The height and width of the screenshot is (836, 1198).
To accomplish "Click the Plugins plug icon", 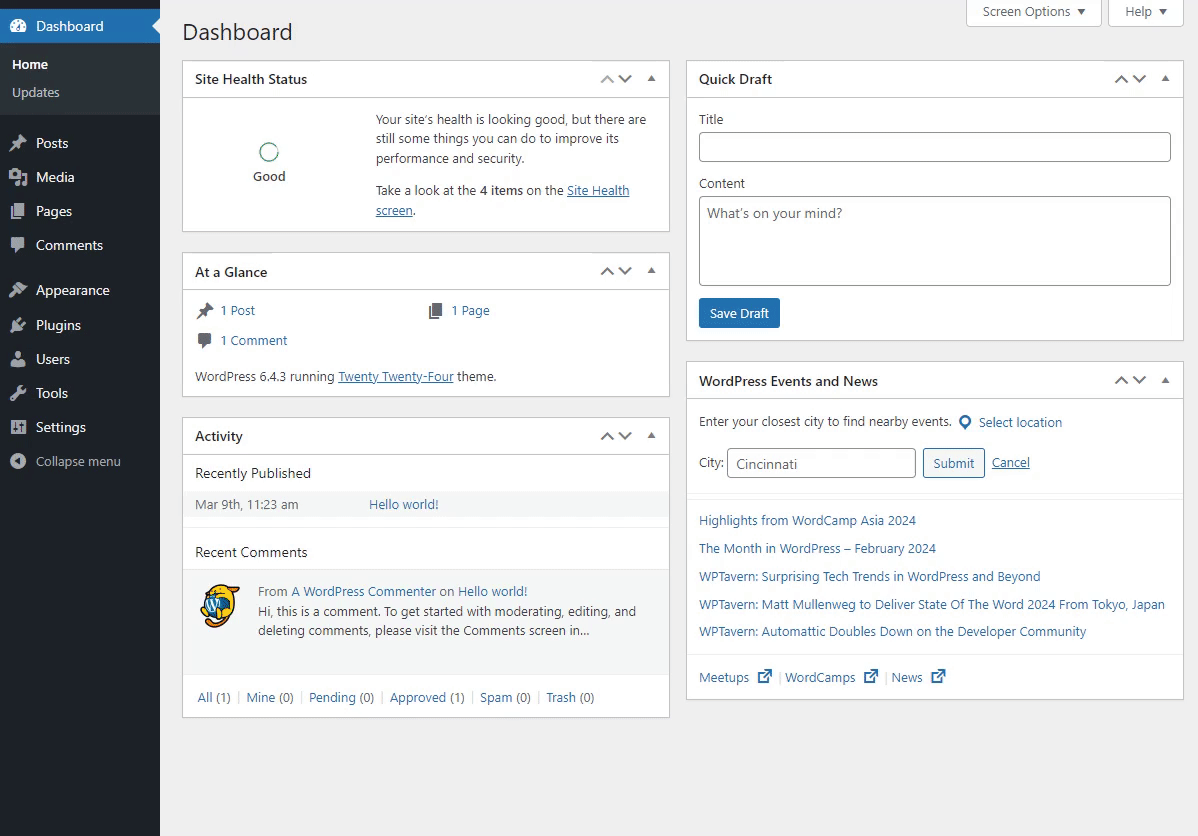I will click(18, 325).
